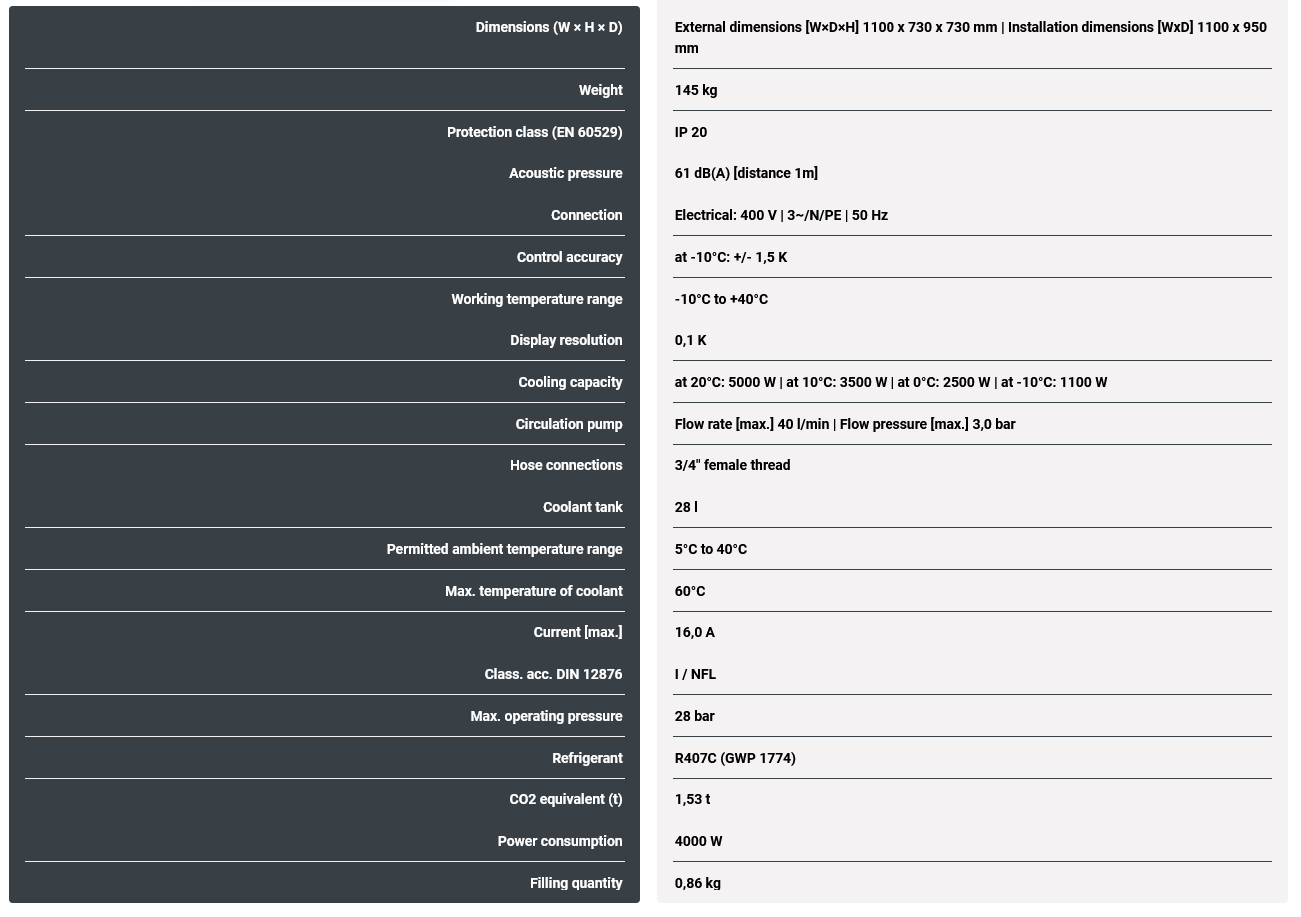Click the Weight label
This screenshot has width=1301, height=917.
(x=600, y=90)
